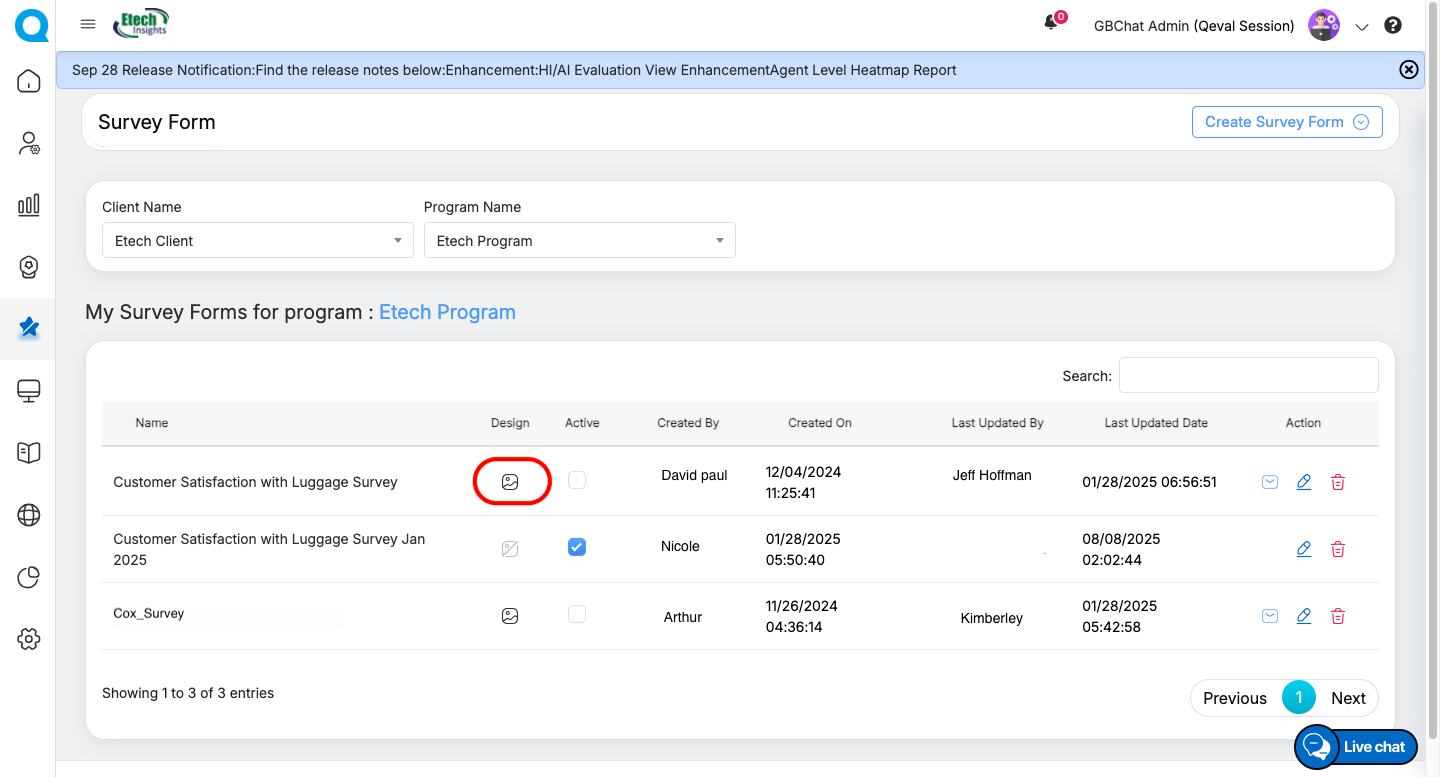Toggle the hamburger menu

88,24
